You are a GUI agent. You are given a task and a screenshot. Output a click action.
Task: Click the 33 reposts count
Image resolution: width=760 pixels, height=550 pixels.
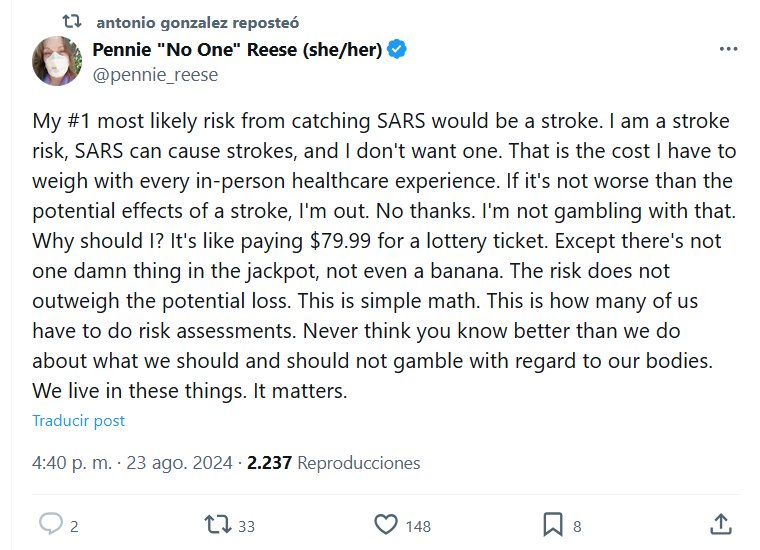click(246, 525)
